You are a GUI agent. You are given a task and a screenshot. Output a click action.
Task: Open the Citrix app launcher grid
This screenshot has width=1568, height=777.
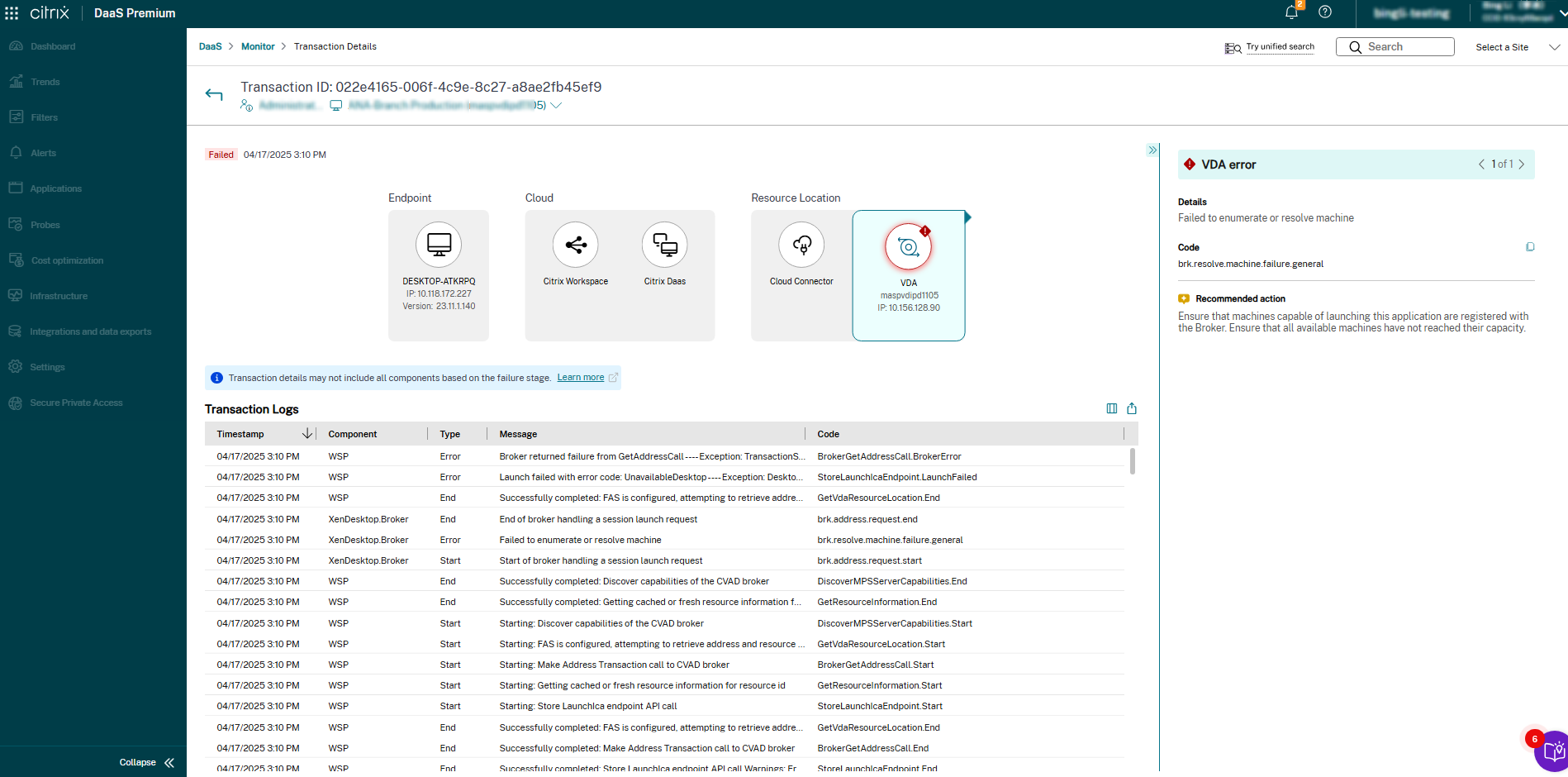[x=12, y=13]
